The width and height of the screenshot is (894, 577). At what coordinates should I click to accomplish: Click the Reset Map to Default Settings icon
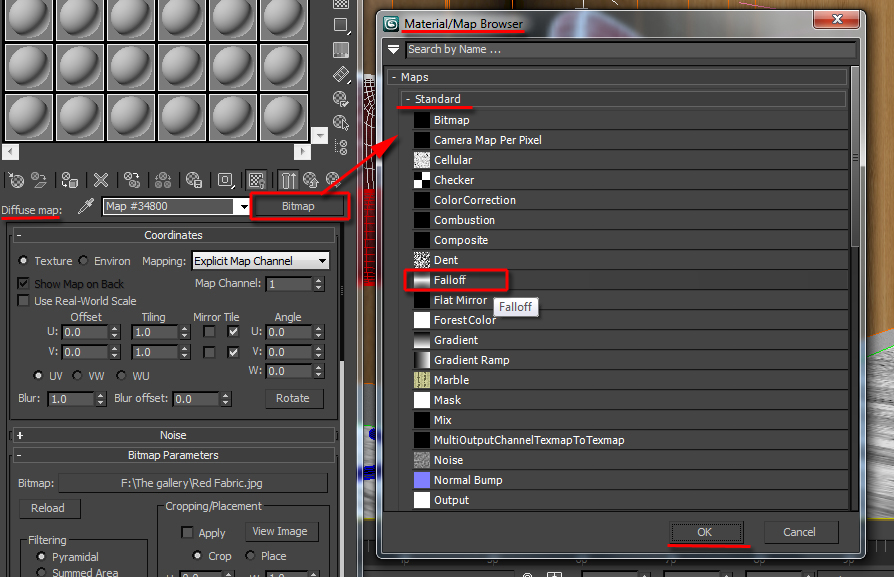pos(100,180)
